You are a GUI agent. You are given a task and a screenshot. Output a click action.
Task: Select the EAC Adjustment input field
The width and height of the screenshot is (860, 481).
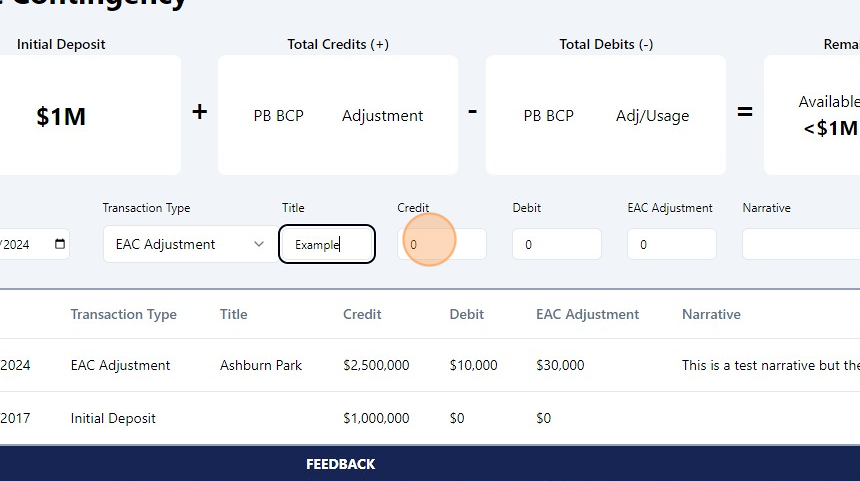click(671, 244)
